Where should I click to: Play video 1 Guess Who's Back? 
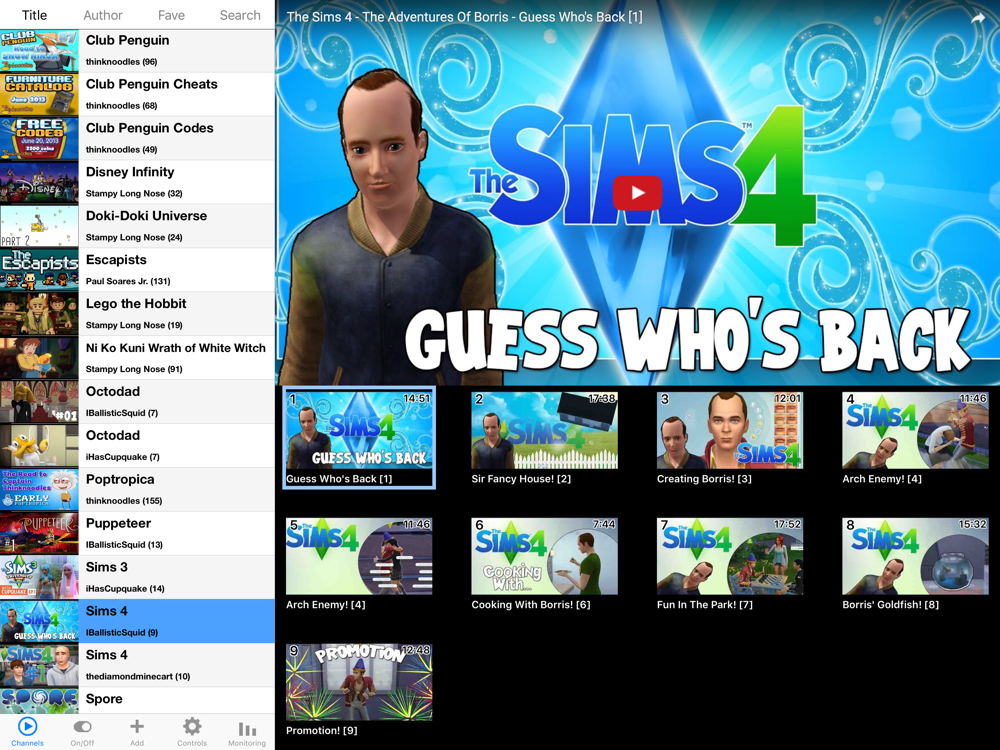point(359,438)
